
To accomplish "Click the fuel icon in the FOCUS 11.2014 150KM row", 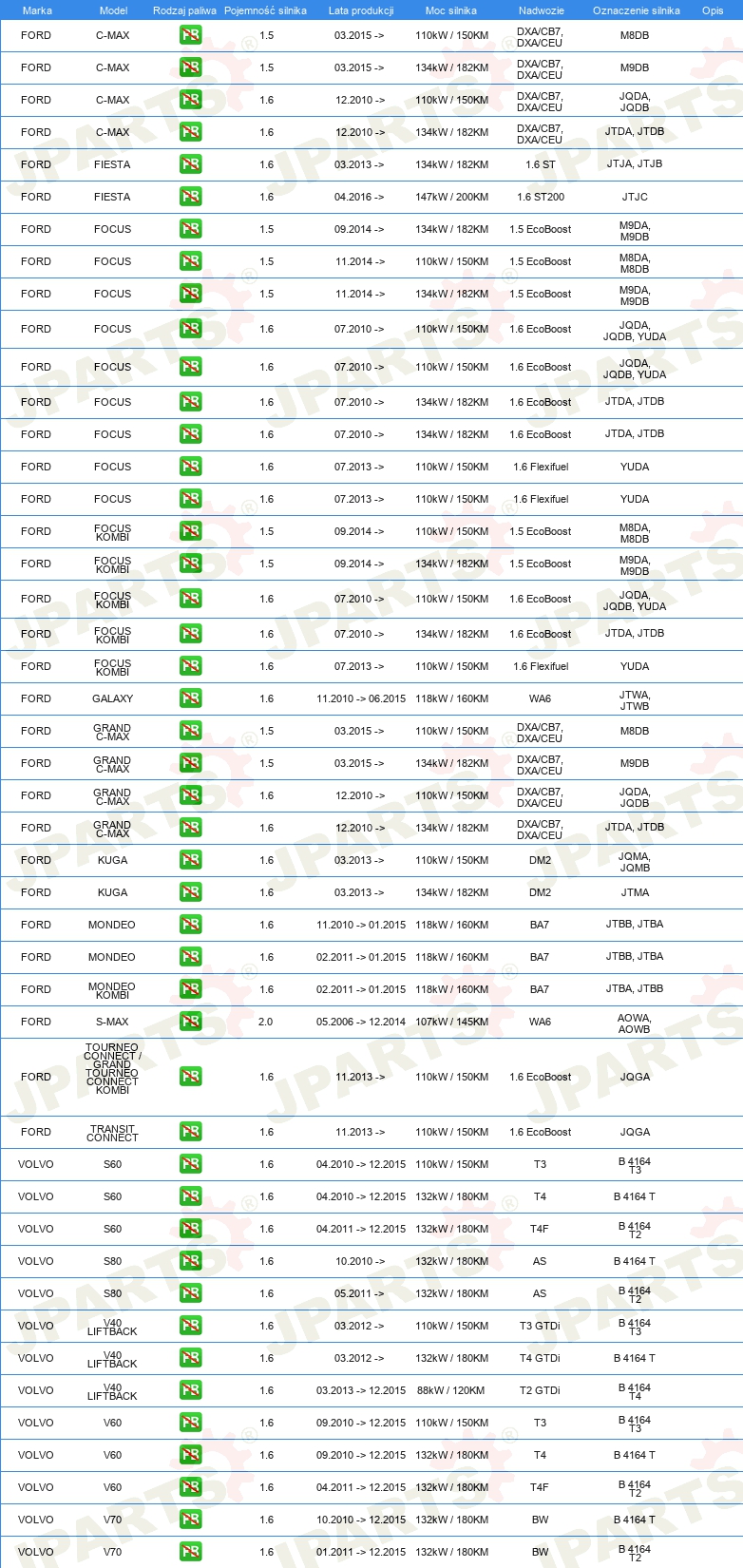I will 191,261.
